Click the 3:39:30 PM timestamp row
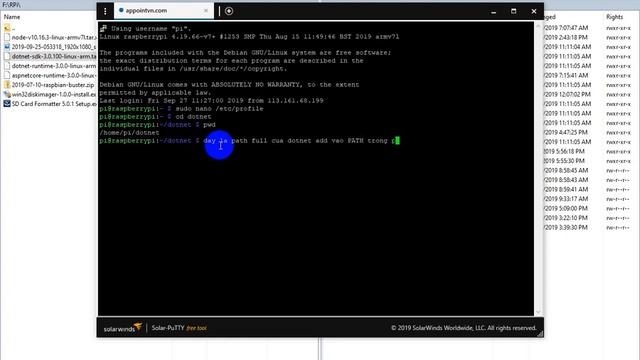Image resolution: width=640 pixels, height=360 pixels. [565, 227]
